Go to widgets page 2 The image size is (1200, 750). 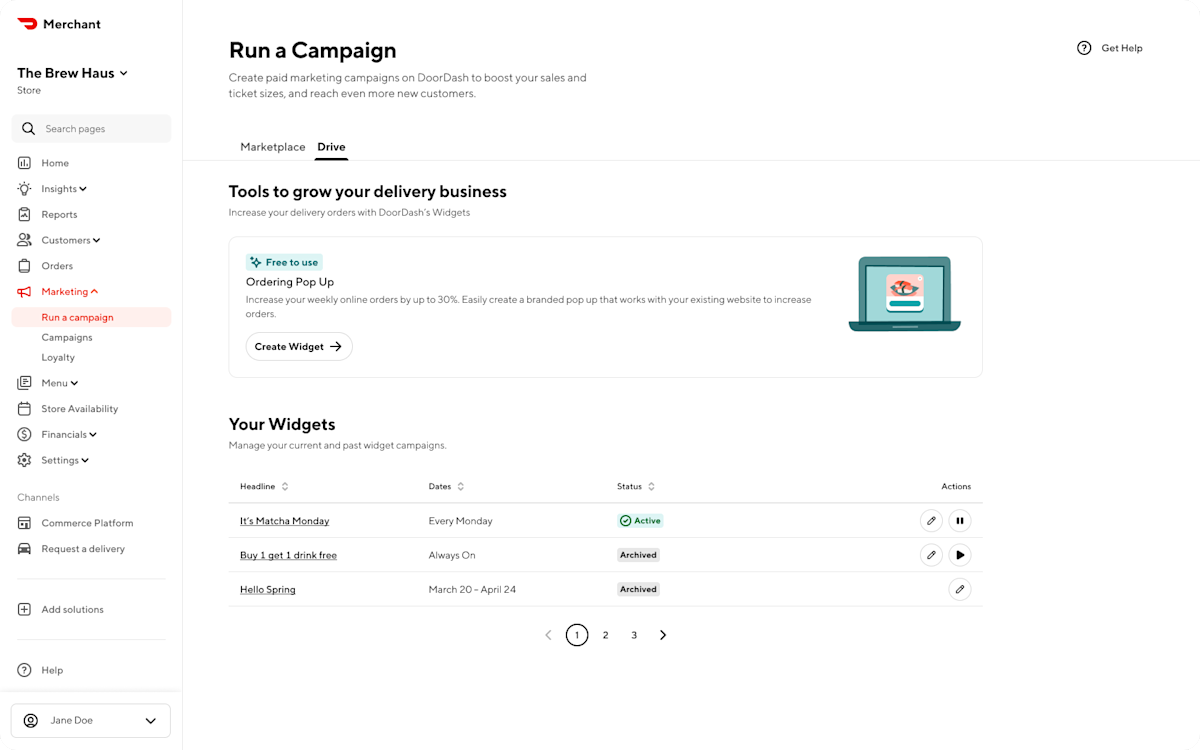[605, 635]
